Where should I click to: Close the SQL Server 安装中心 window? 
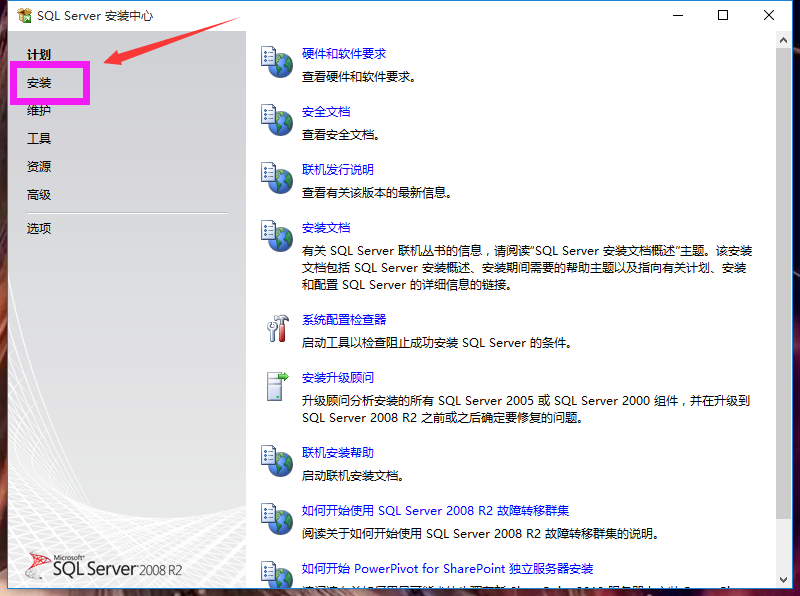[768, 15]
